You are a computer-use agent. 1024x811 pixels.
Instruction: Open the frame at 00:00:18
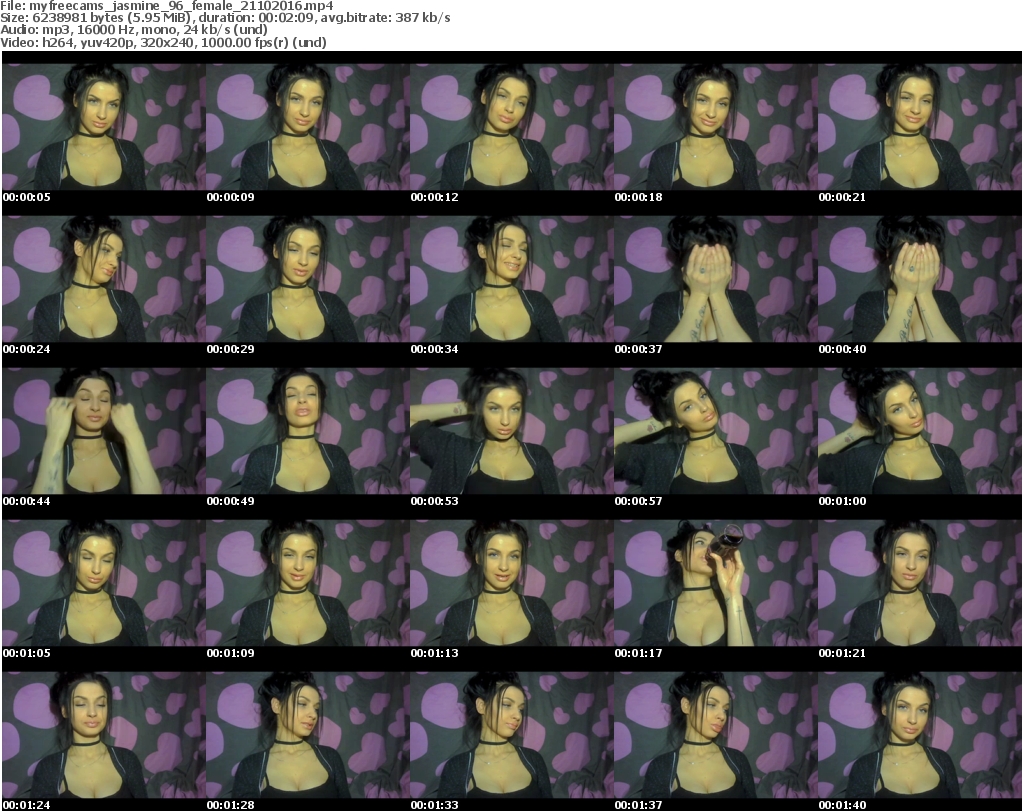(715, 127)
